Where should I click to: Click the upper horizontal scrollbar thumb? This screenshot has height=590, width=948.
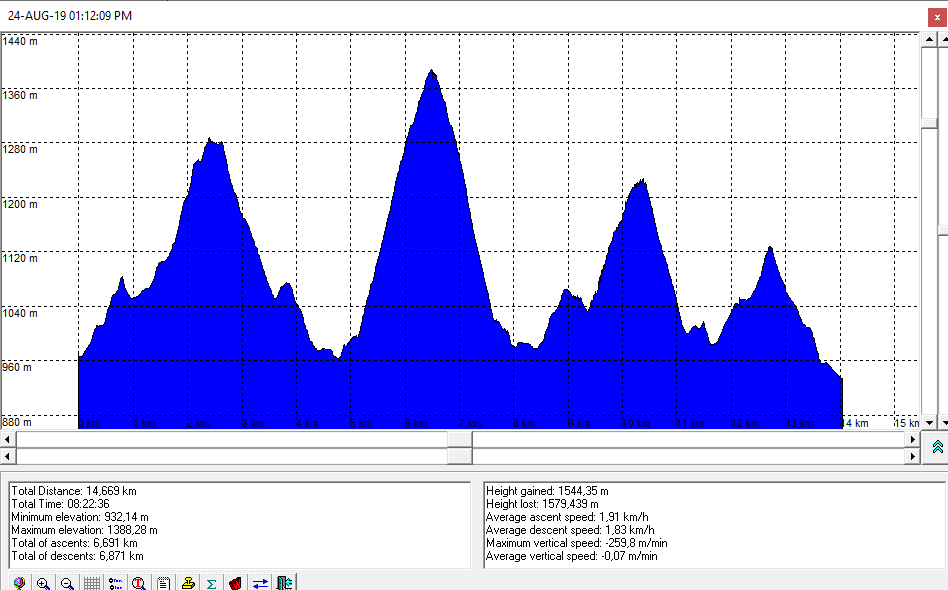(x=460, y=439)
